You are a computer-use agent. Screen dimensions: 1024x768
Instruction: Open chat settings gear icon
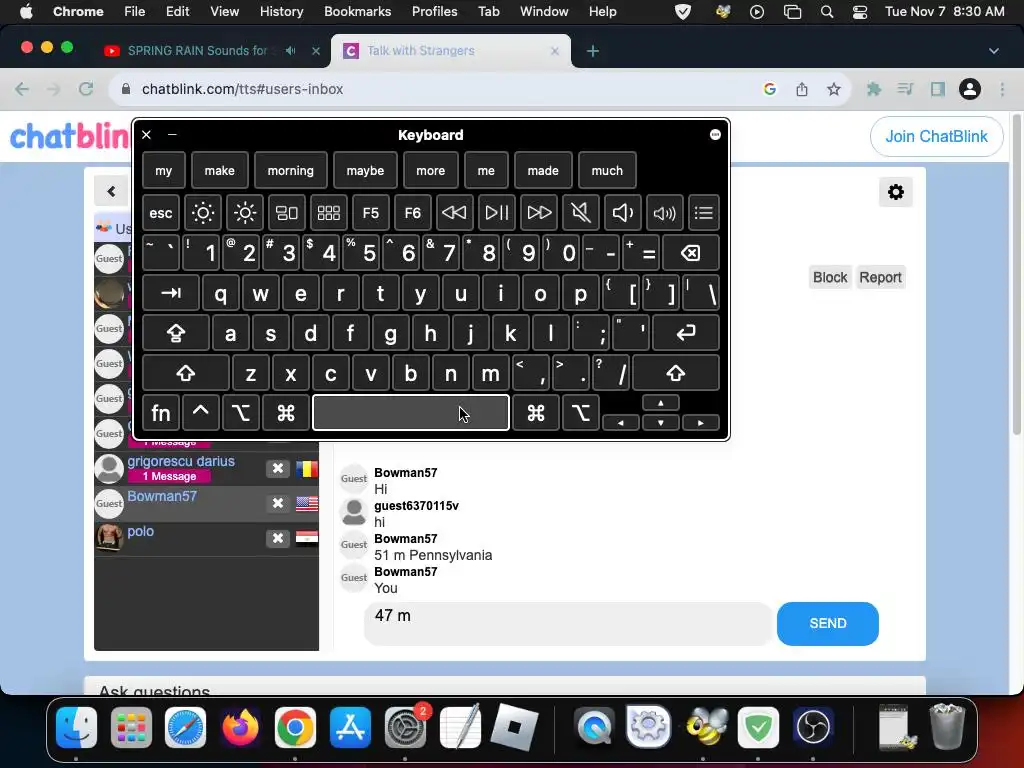896,192
